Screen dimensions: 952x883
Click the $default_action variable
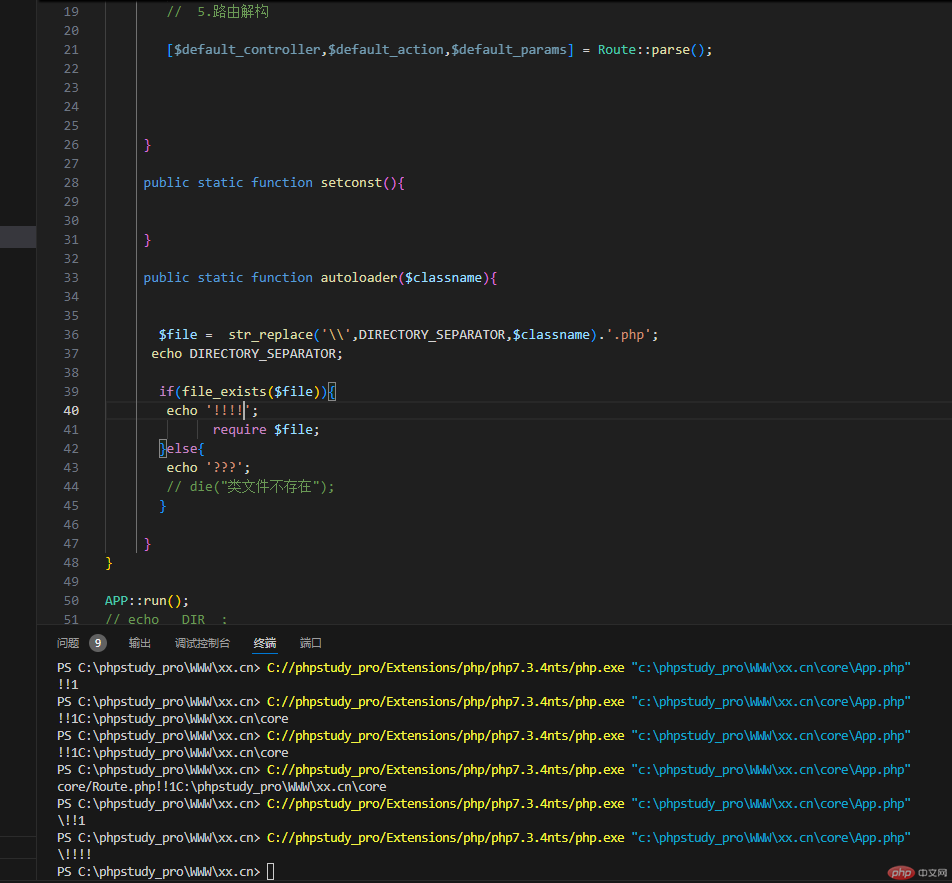(386, 50)
